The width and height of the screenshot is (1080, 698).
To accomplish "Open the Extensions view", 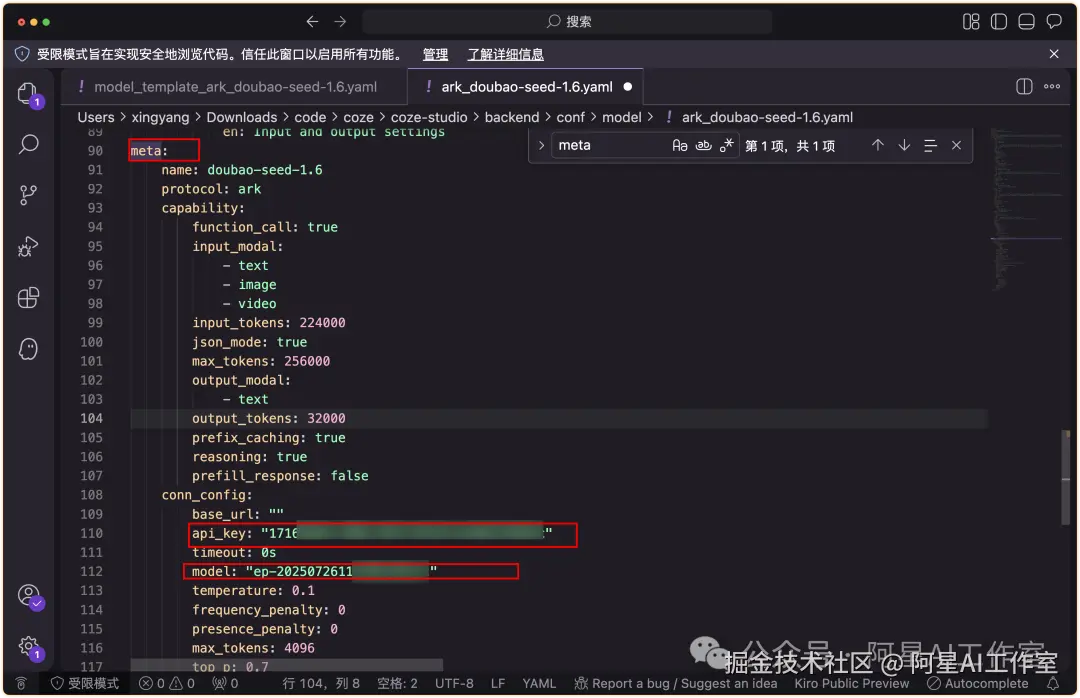I will pyautogui.click(x=28, y=298).
